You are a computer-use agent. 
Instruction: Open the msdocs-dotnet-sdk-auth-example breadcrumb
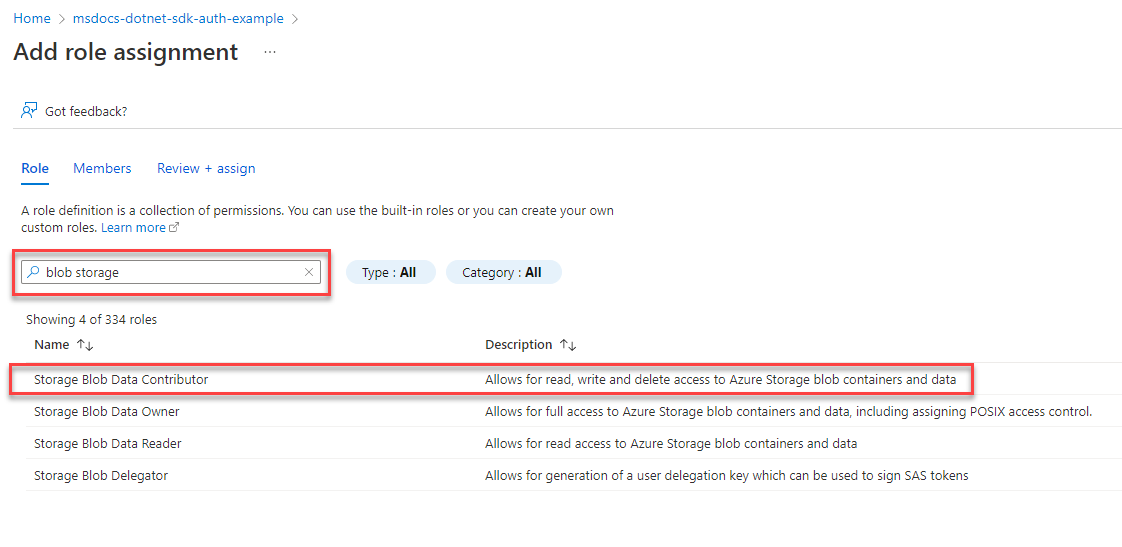pos(178,19)
